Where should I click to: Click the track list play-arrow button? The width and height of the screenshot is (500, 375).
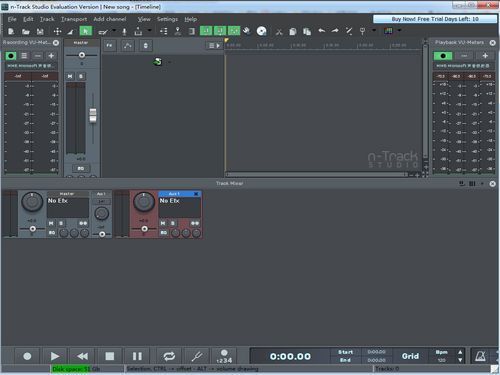point(214,45)
